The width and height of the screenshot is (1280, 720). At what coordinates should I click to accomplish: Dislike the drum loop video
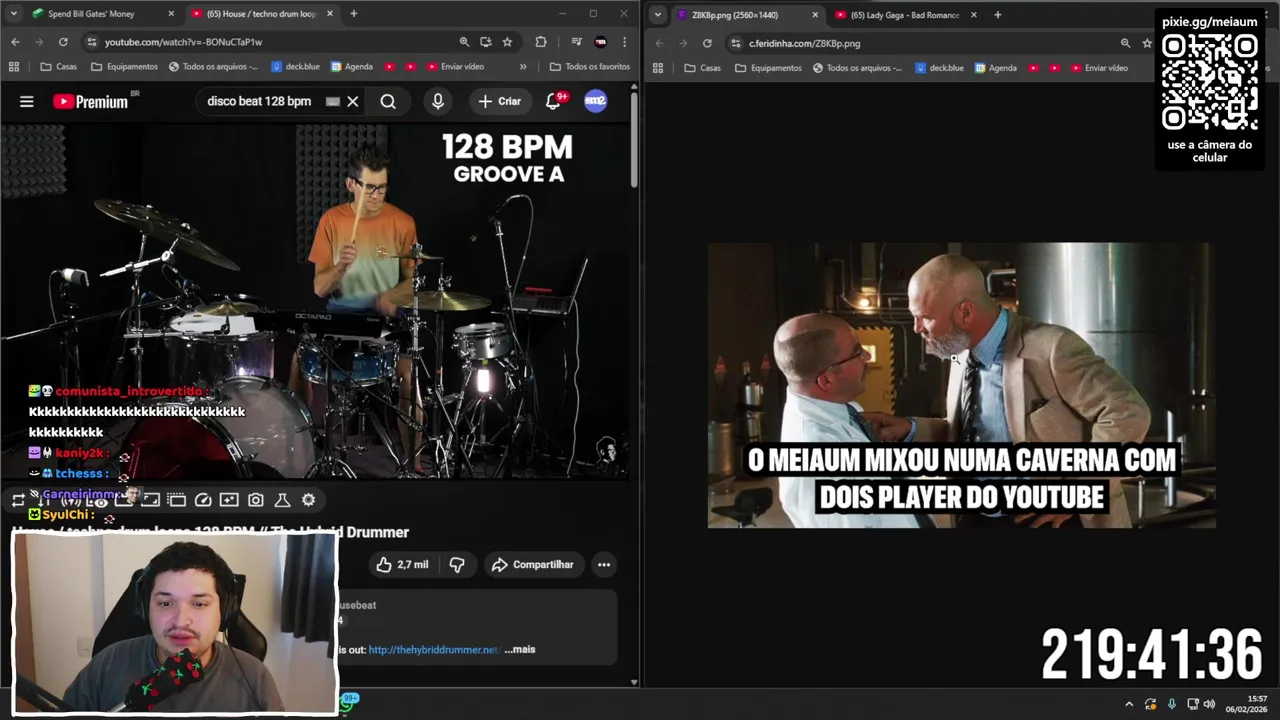click(457, 565)
